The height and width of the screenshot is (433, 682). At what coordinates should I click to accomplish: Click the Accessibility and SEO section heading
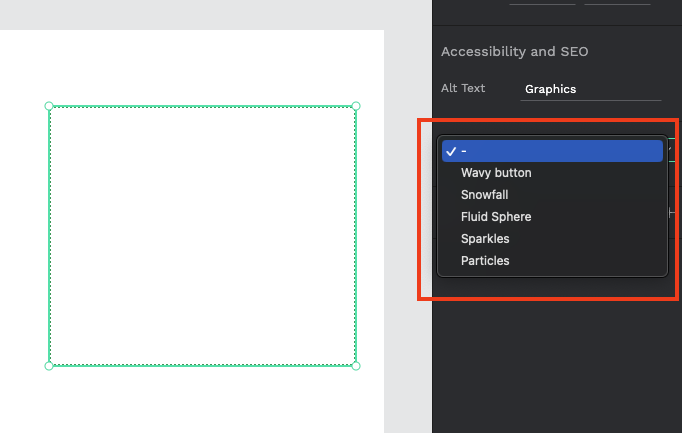pos(515,52)
